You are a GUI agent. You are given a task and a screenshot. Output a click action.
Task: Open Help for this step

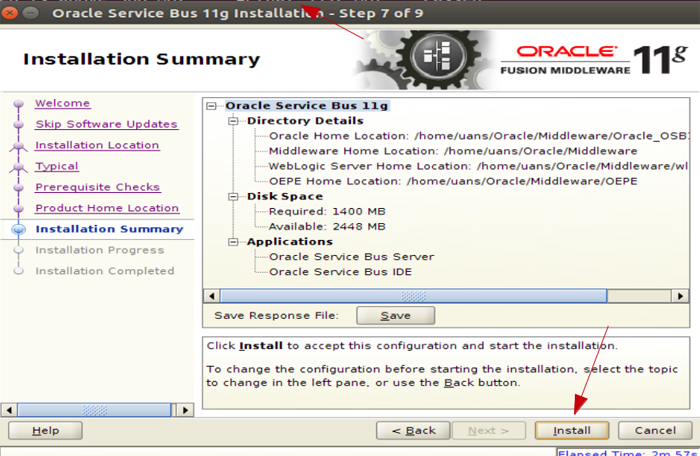tap(45, 431)
